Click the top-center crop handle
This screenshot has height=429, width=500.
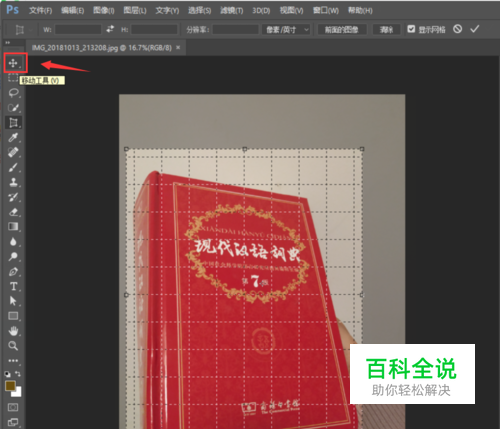tap(244, 149)
